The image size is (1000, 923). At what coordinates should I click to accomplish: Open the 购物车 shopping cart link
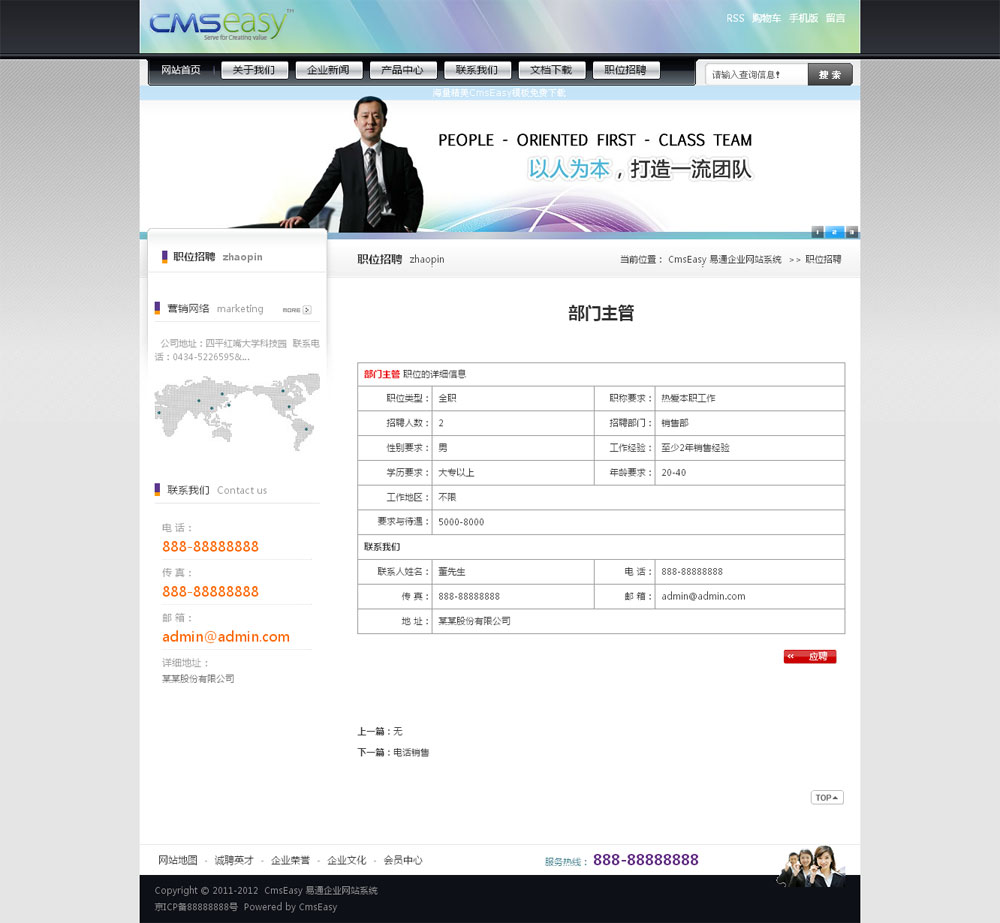pyautogui.click(x=766, y=18)
